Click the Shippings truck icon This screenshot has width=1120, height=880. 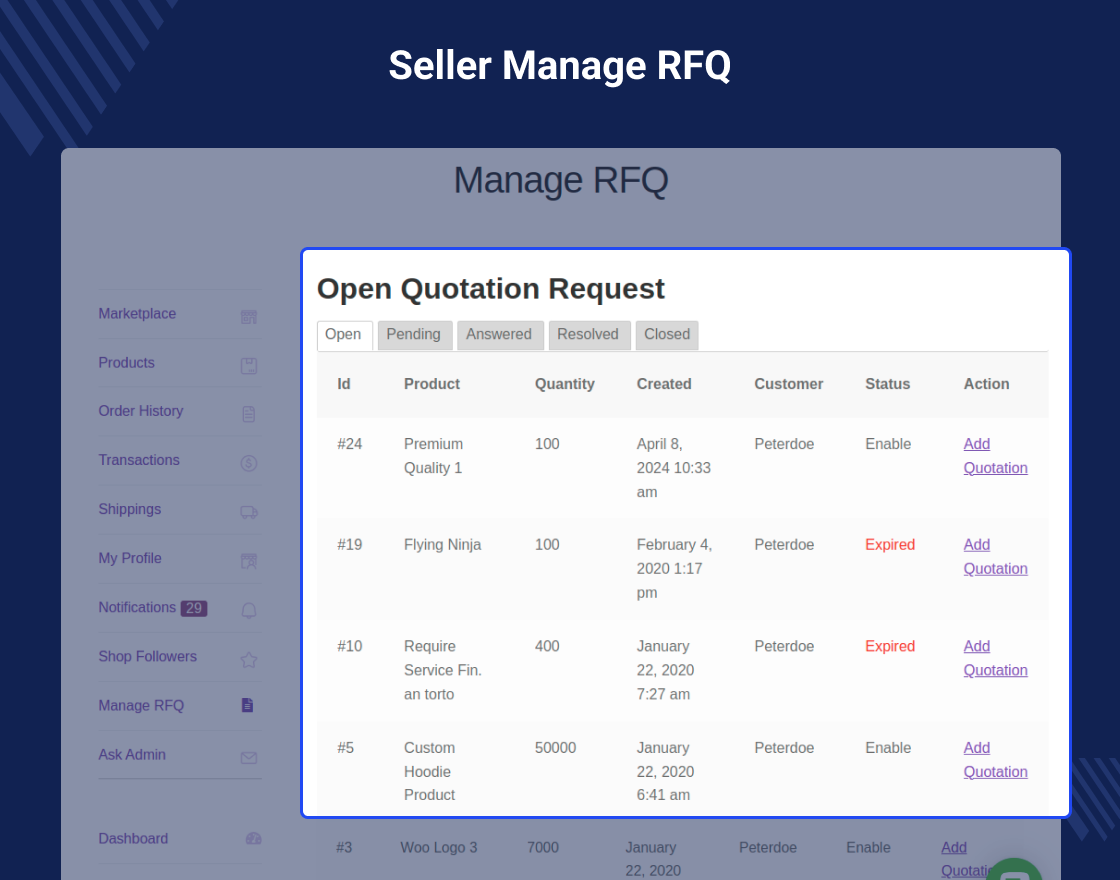[249, 512]
